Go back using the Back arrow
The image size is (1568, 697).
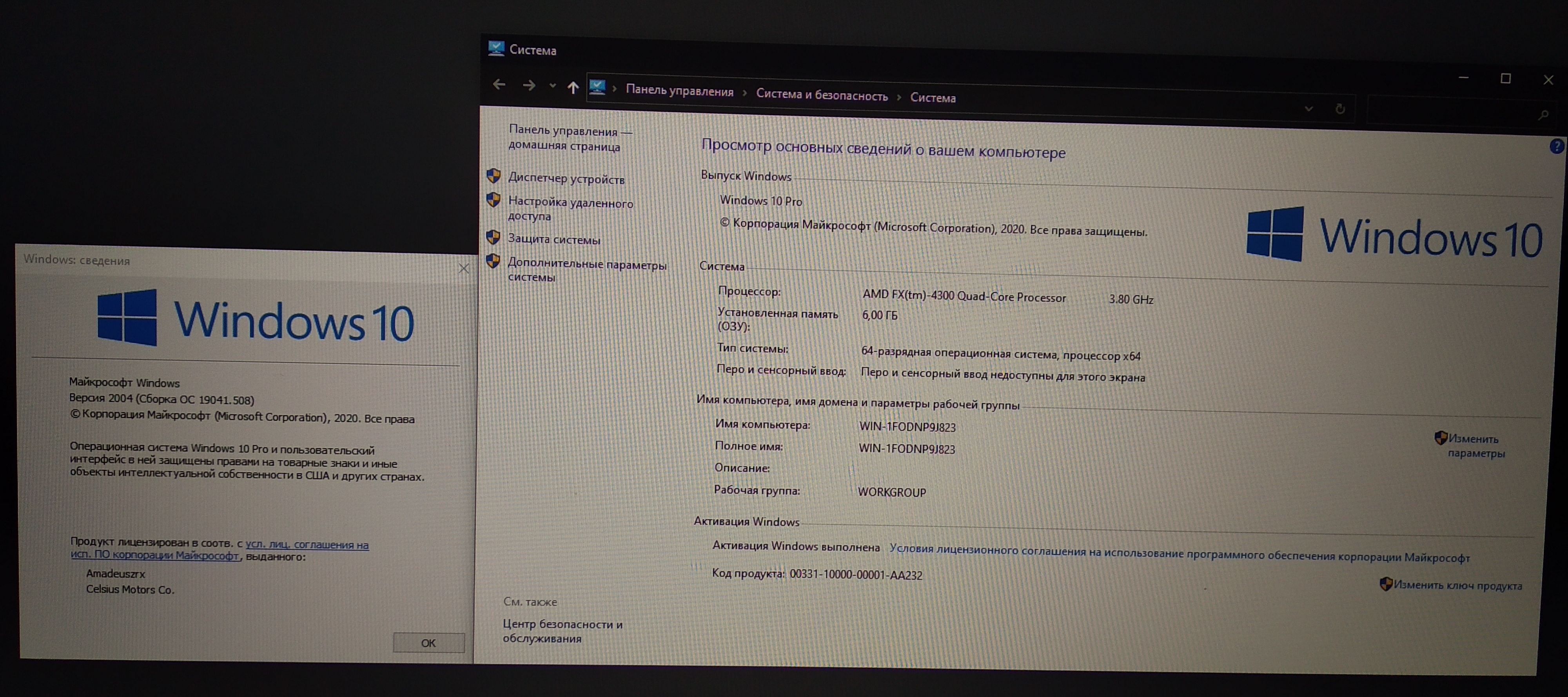click(499, 84)
